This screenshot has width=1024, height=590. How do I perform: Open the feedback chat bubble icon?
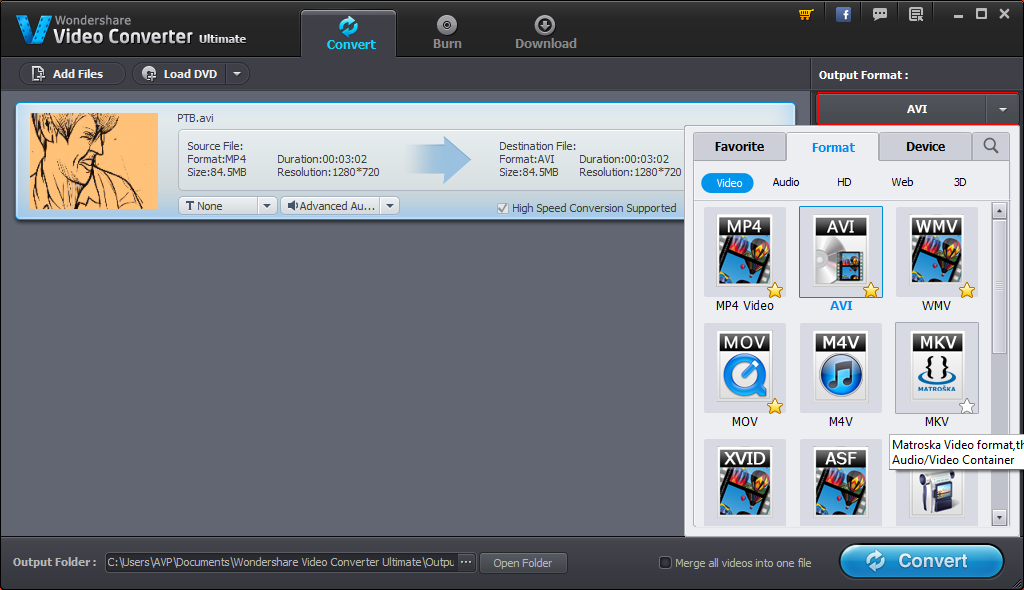[880, 14]
